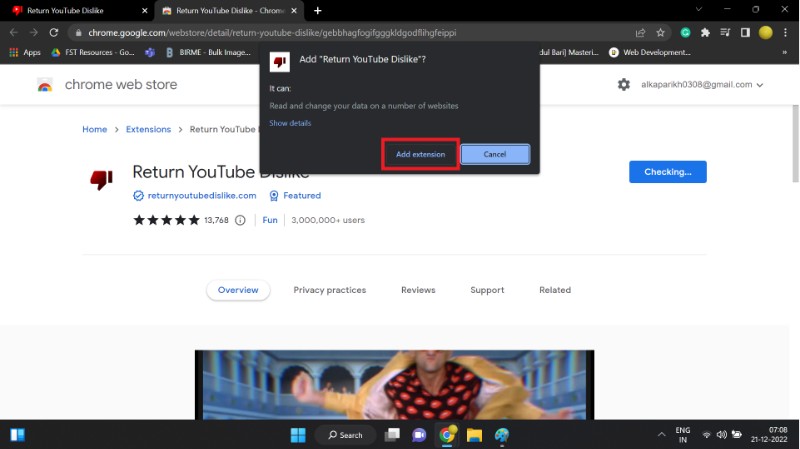Open the Wi-Fi tray icon
The height and width of the screenshot is (449, 800).
coord(707,435)
